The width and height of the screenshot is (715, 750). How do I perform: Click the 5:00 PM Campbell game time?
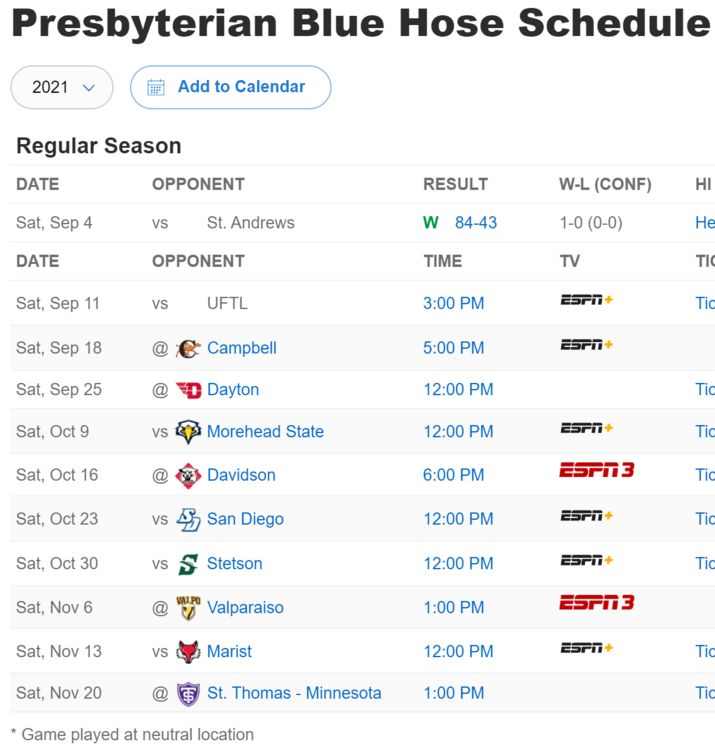click(x=453, y=348)
